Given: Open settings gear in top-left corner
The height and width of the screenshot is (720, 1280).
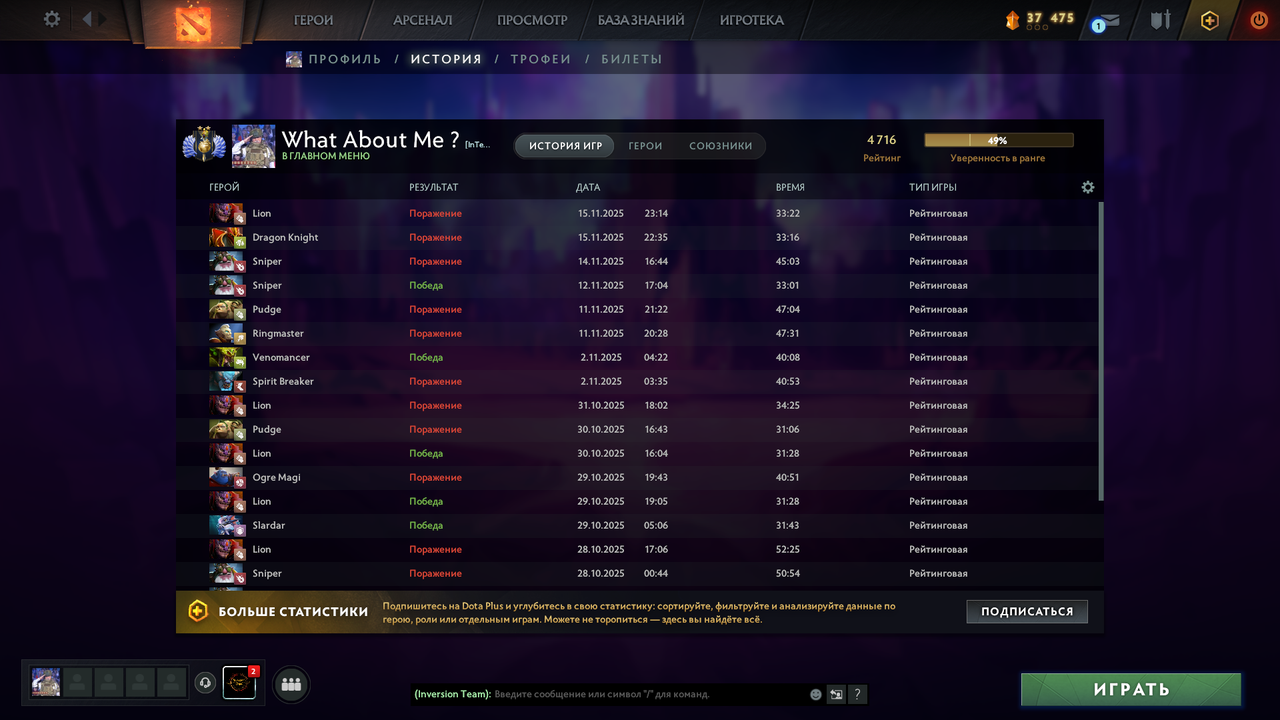Looking at the screenshot, I should point(52,19).
